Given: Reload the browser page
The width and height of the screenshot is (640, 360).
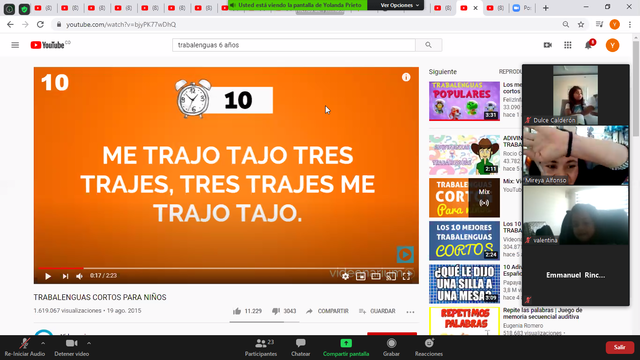Looking at the screenshot, I should coord(40,24).
